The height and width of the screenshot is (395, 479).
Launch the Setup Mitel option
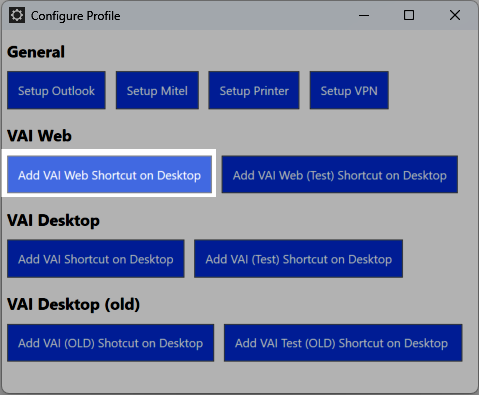pos(157,90)
